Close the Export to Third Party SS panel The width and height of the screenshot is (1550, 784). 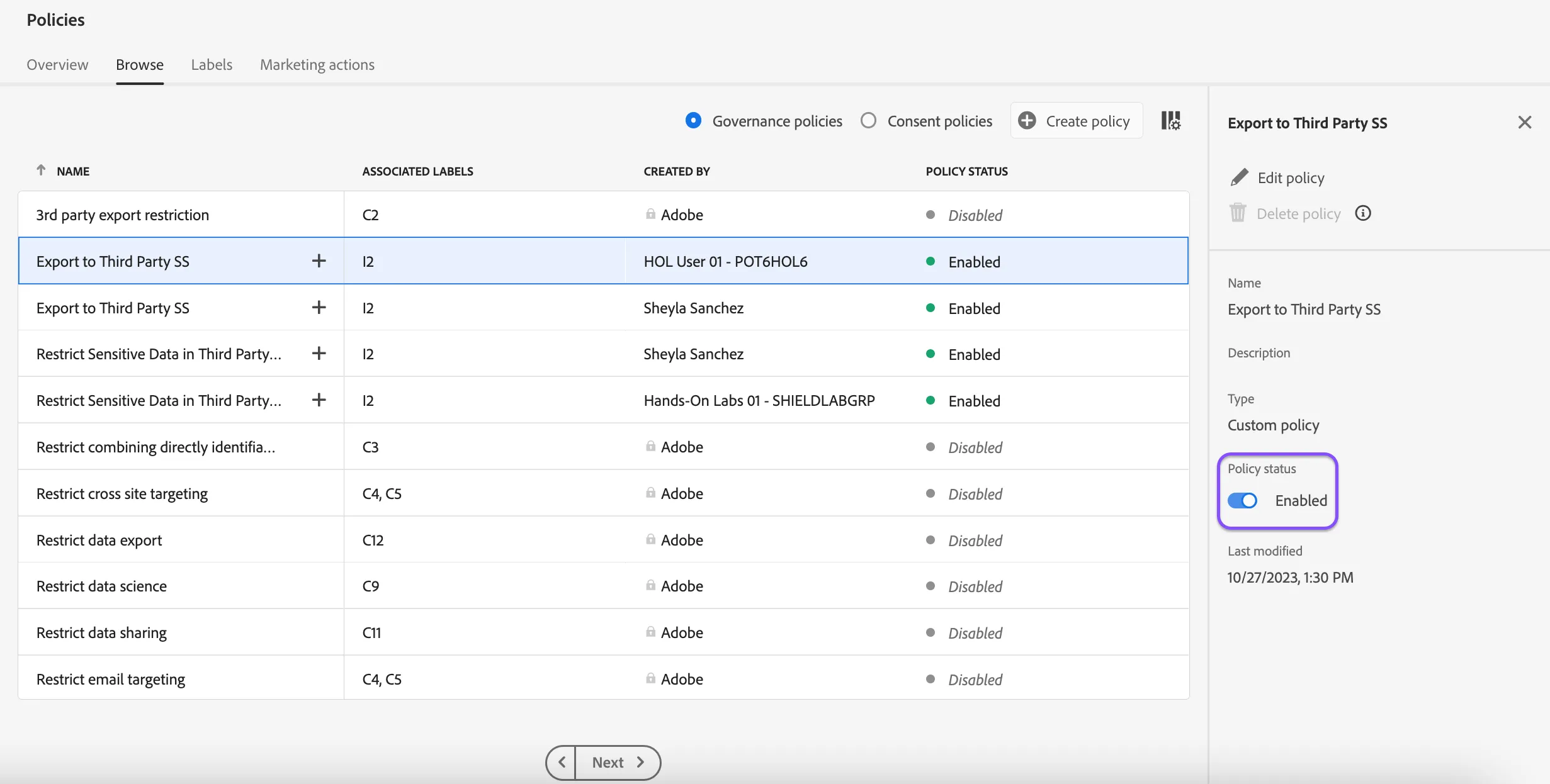(x=1524, y=122)
